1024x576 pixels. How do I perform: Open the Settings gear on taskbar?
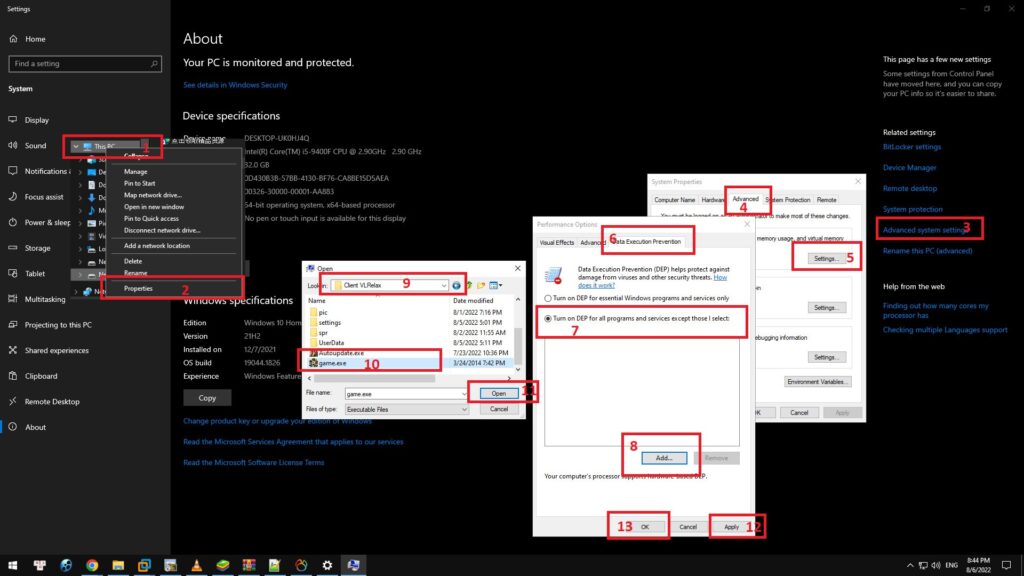(x=327, y=566)
